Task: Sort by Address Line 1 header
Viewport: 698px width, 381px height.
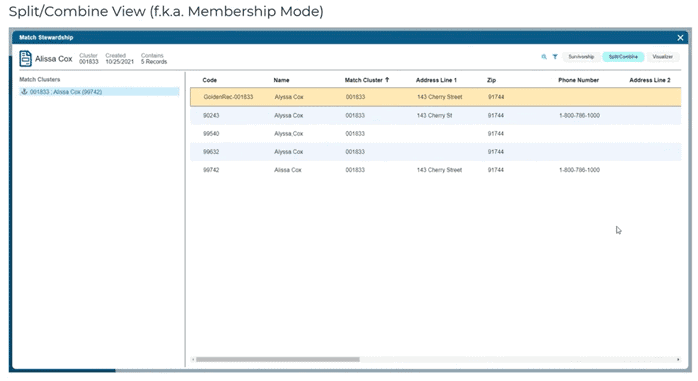Action: (436, 80)
